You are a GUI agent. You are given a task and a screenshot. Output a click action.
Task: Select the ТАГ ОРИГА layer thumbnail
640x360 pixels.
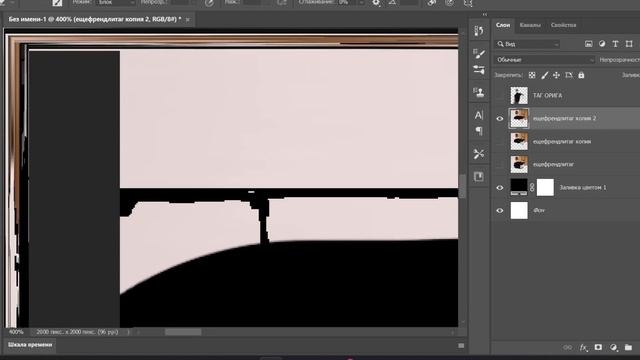click(519, 96)
